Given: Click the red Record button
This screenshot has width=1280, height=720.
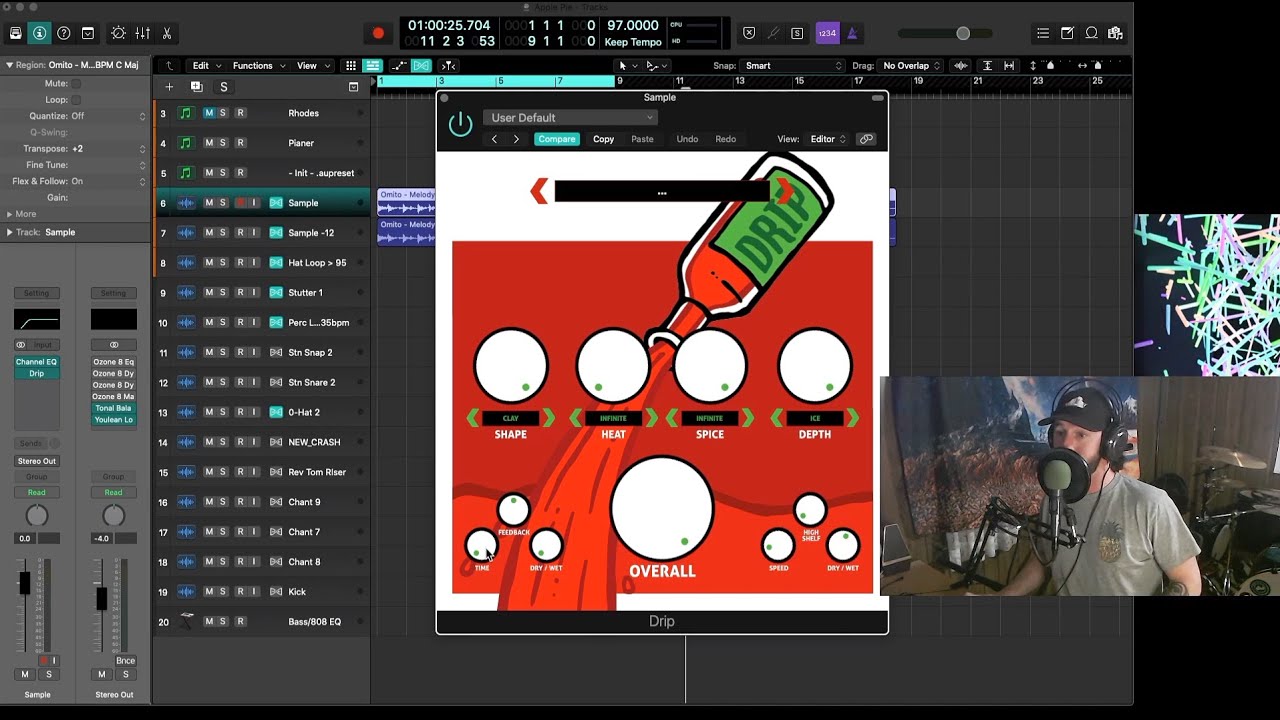Looking at the screenshot, I should point(378,33).
